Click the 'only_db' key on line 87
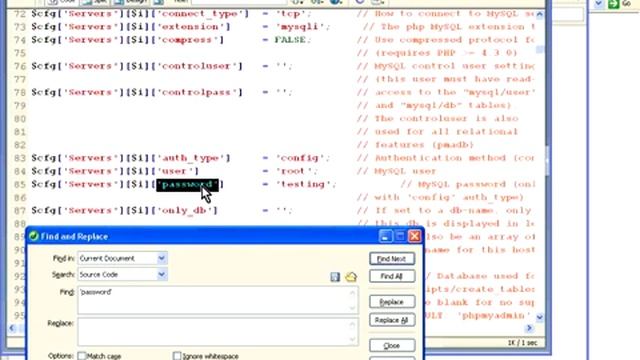640x360 pixels. [187, 211]
